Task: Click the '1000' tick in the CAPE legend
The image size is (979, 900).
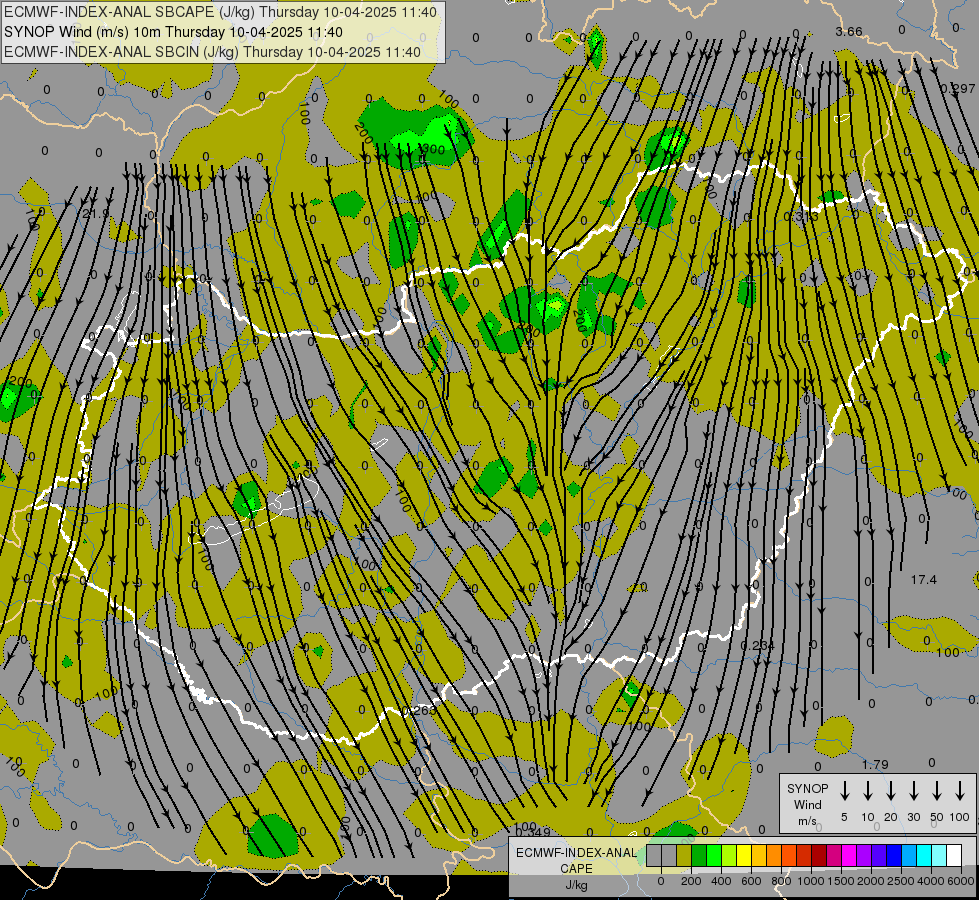Action: pyautogui.click(x=811, y=881)
